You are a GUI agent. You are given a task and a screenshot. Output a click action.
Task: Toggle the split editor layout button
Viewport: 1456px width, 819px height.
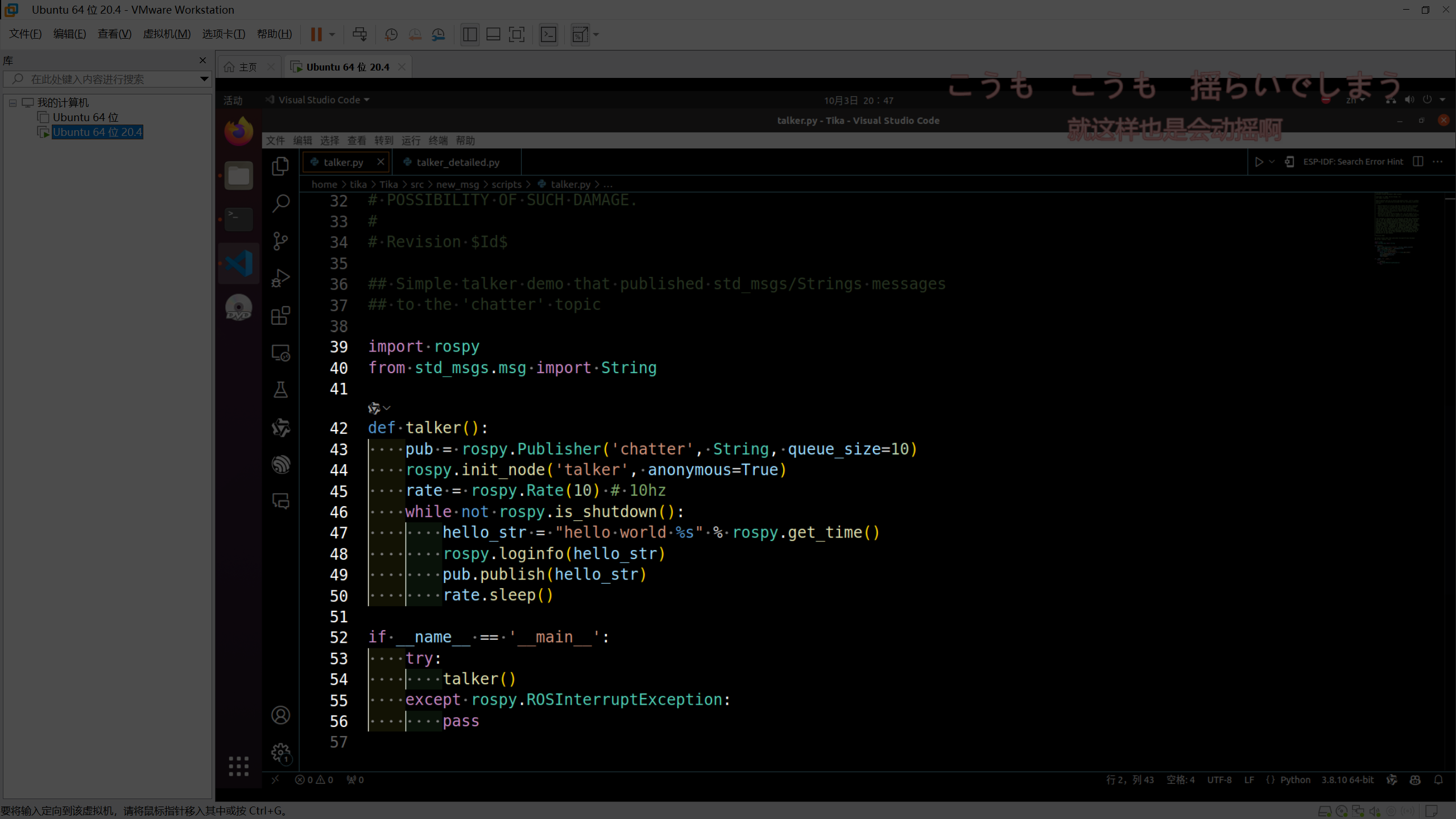coord(1418,162)
